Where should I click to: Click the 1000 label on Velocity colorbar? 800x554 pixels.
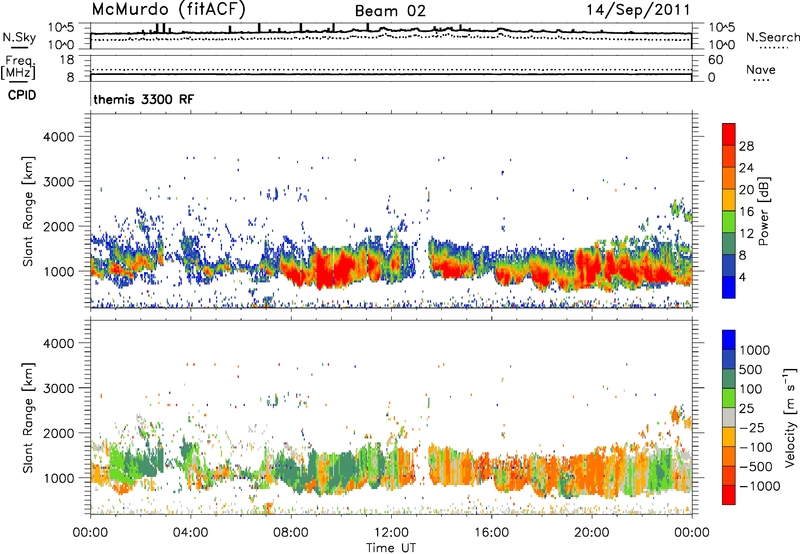[x=754, y=350]
